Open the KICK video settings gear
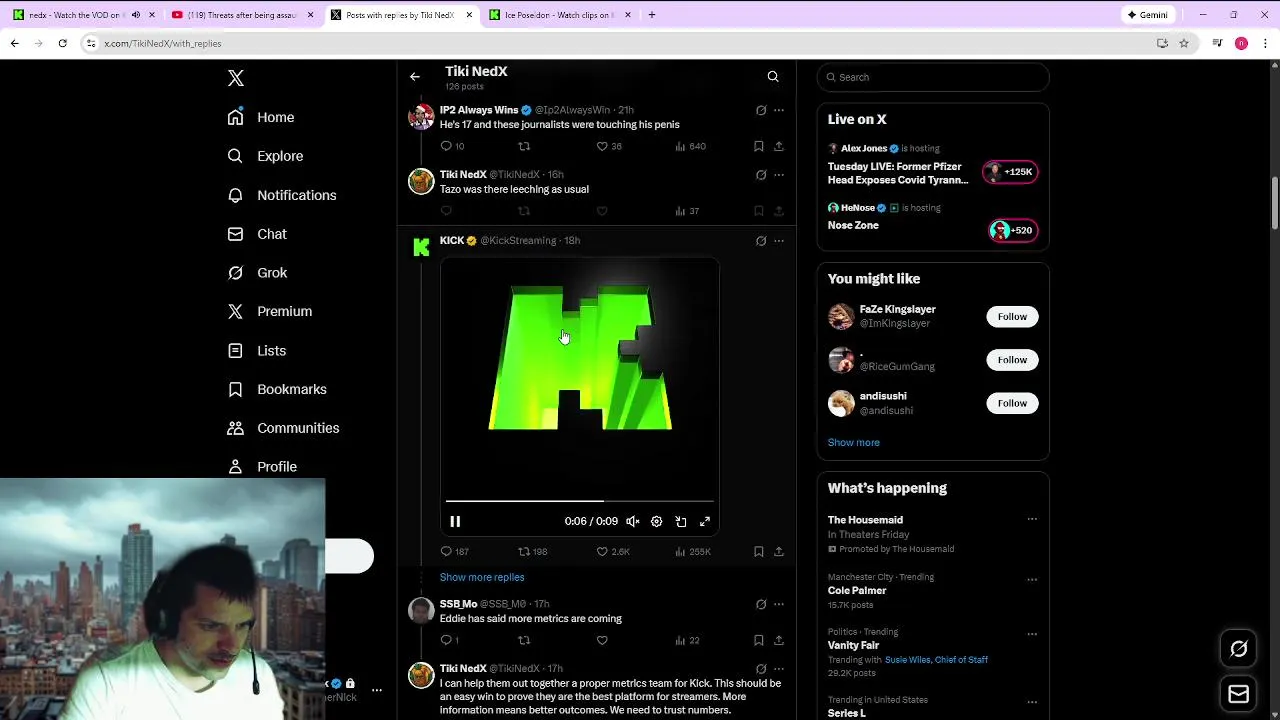Image resolution: width=1280 pixels, height=720 pixels. (x=657, y=521)
